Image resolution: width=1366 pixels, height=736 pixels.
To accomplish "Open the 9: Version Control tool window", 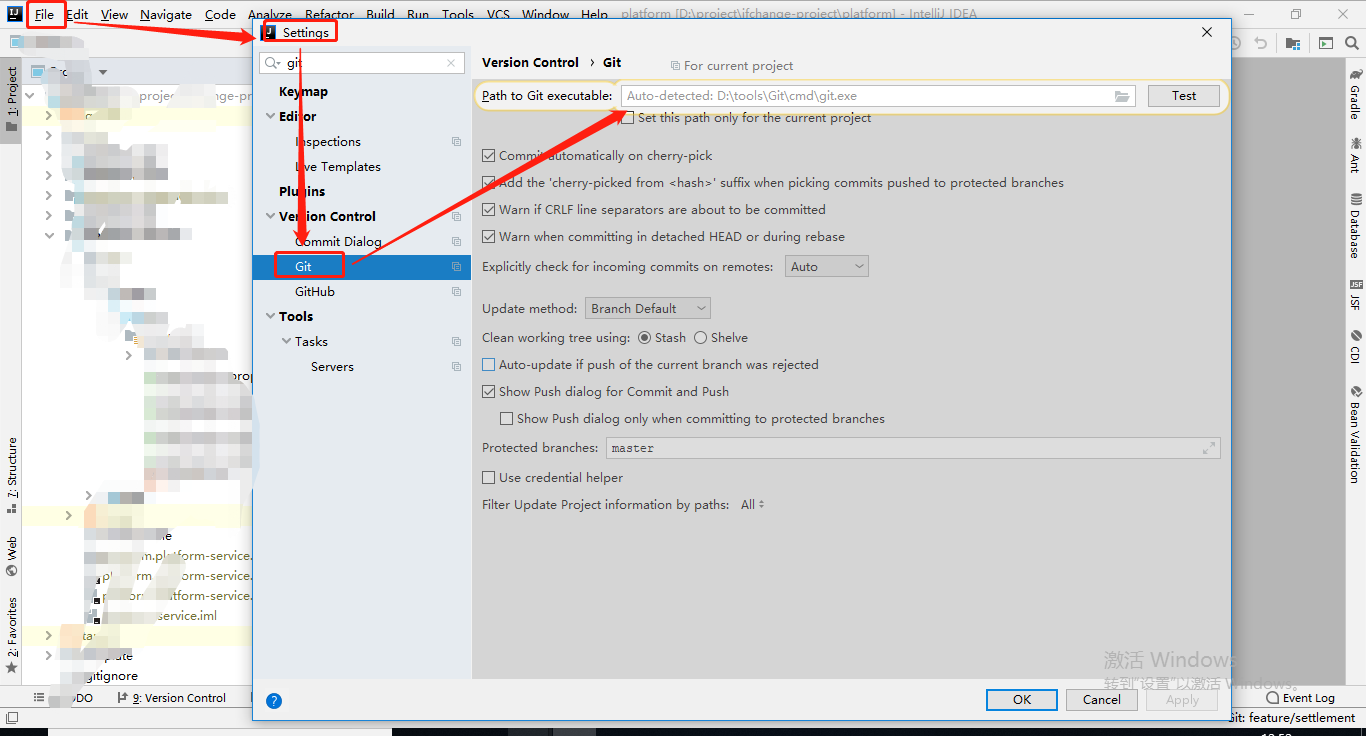I will [x=172, y=698].
